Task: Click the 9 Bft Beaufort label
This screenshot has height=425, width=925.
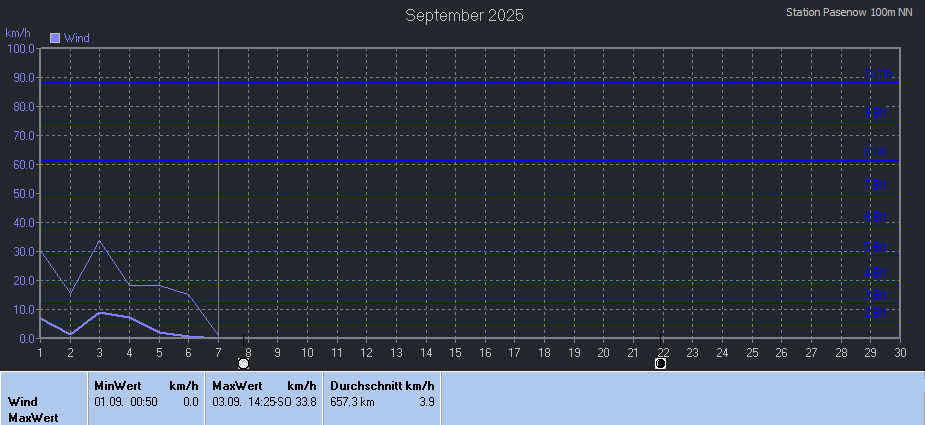Action: pos(875,113)
